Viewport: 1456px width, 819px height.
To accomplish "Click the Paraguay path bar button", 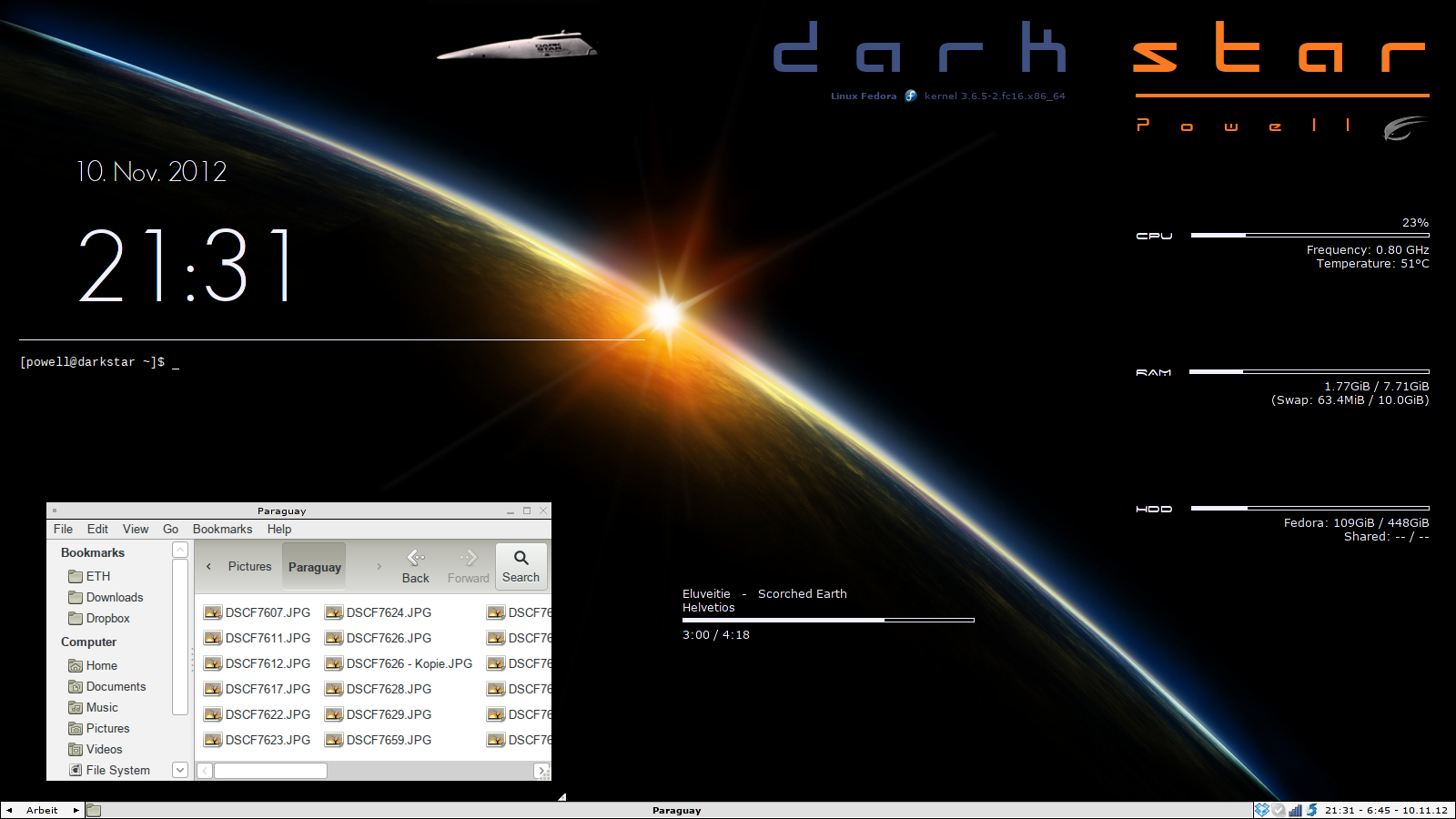I will (314, 566).
